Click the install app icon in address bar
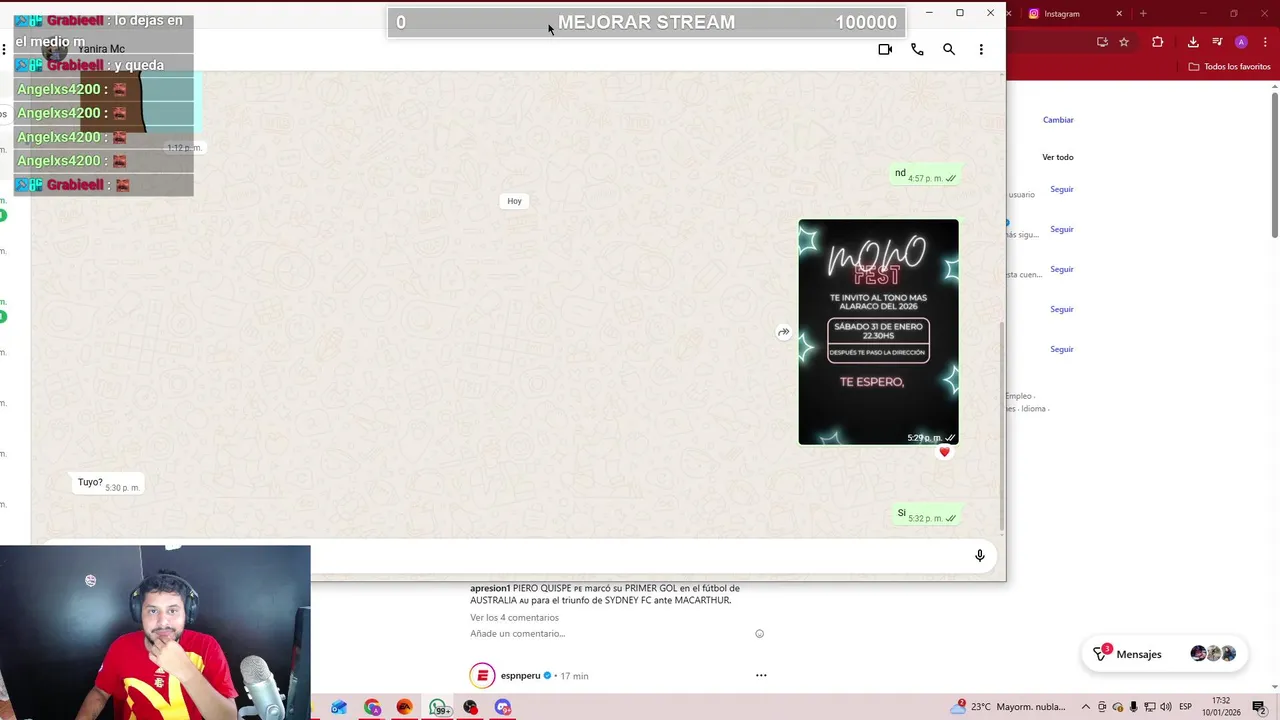The height and width of the screenshot is (720, 1280). point(1102,42)
